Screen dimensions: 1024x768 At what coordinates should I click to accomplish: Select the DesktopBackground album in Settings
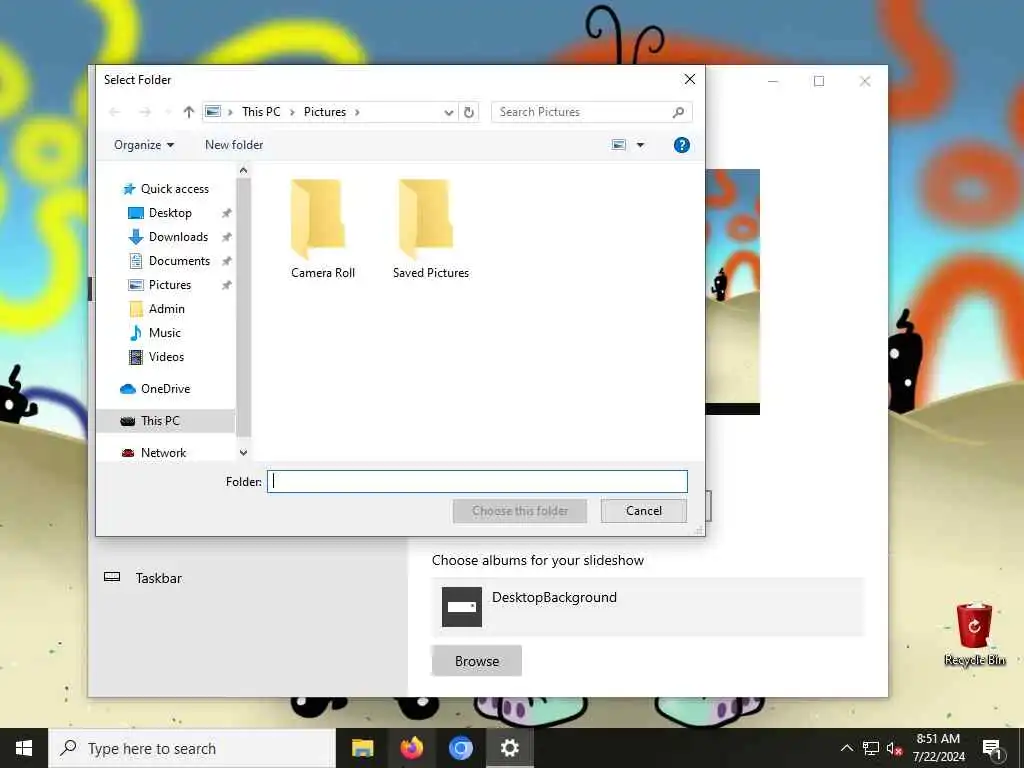pos(648,607)
